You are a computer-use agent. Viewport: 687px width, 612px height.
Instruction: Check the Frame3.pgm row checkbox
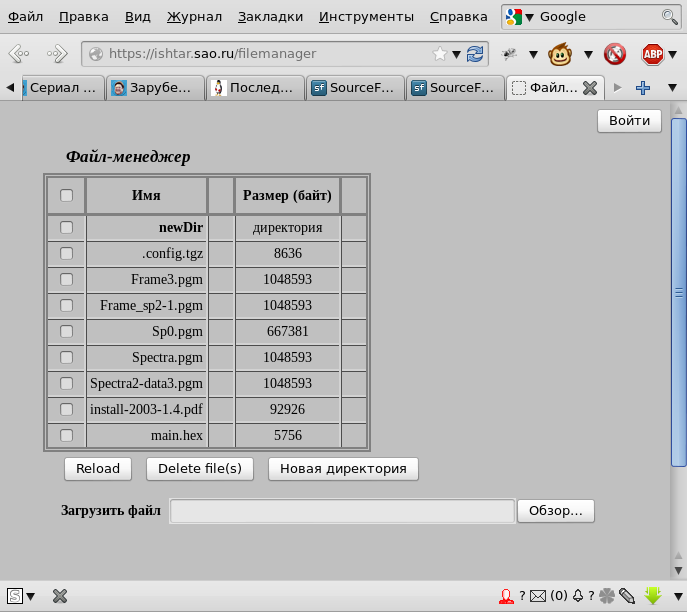coord(67,279)
